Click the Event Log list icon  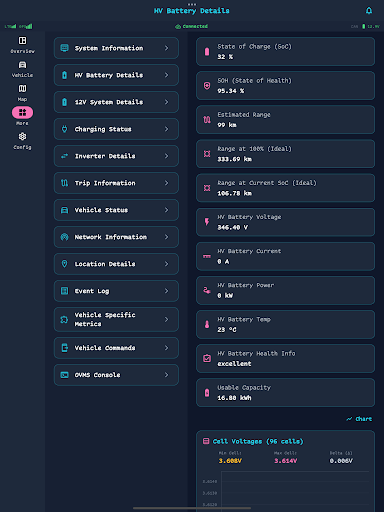[64, 291]
